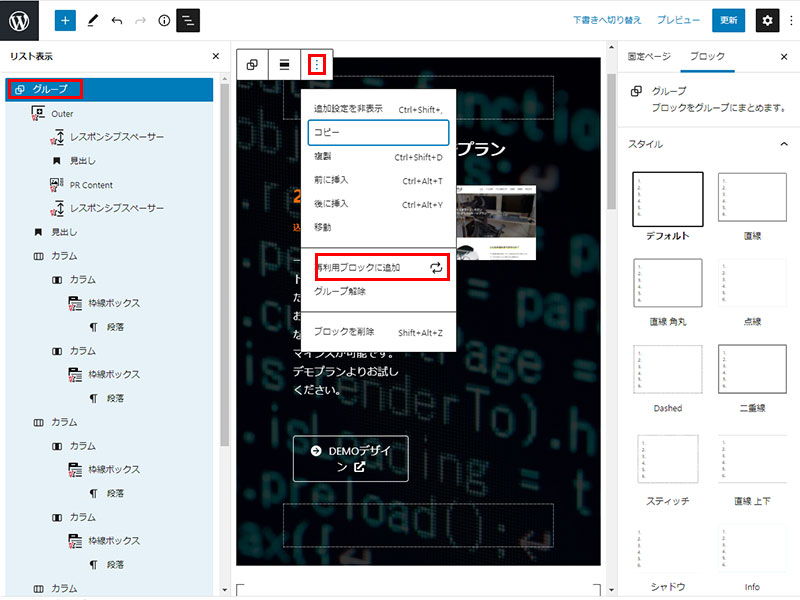Screen dimensions: 800x600
Task: Click the WordPress logo icon
Action: click(20, 20)
